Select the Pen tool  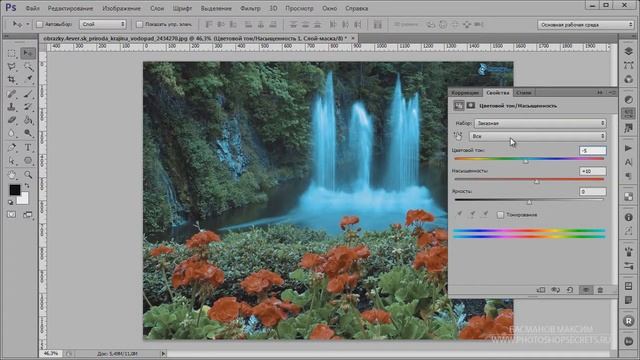click(x=12, y=147)
